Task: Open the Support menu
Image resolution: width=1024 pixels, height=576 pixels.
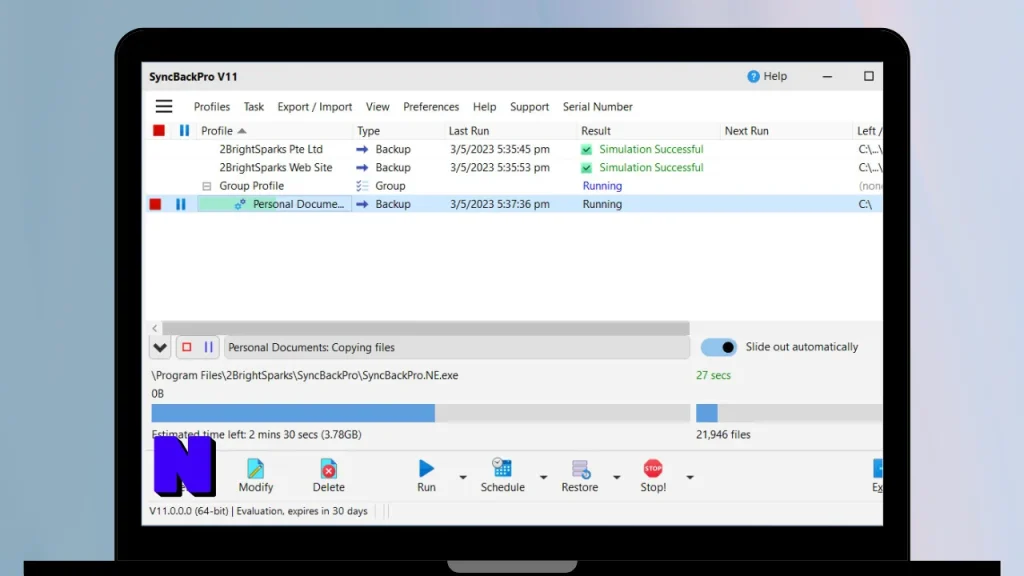Action: (x=530, y=106)
